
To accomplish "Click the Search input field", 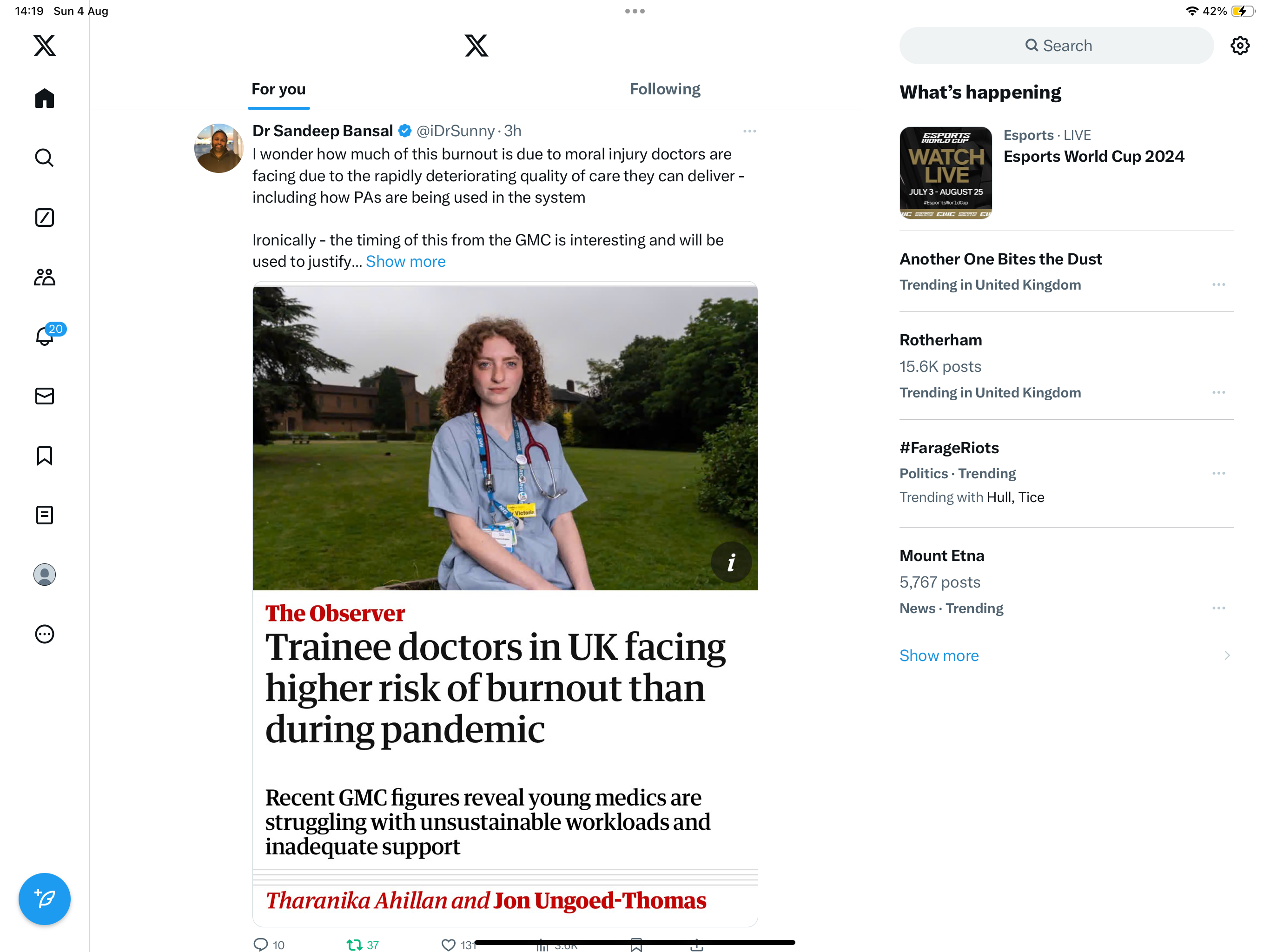I will tap(1057, 46).
